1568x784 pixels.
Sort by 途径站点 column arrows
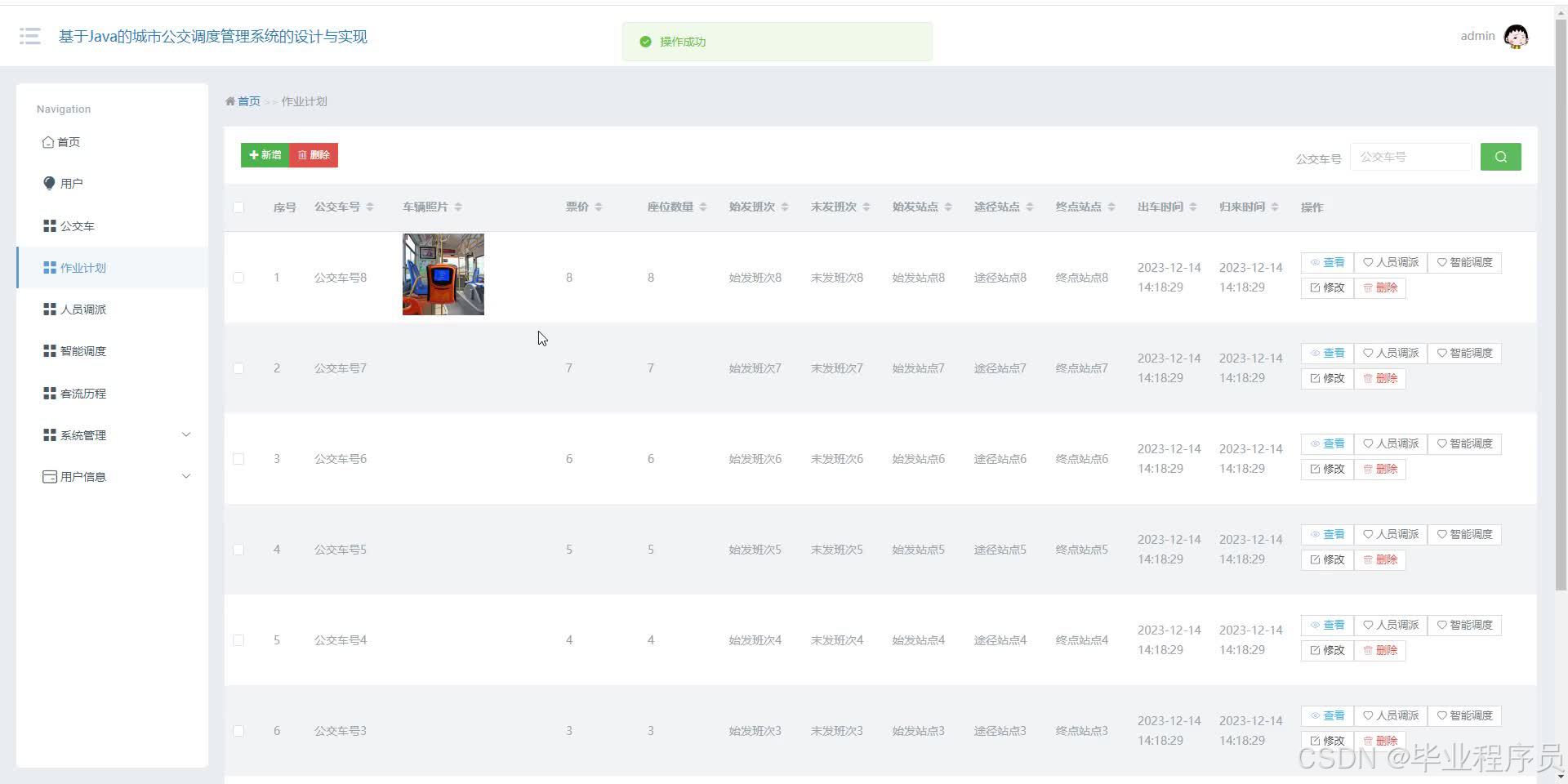[x=1030, y=207]
